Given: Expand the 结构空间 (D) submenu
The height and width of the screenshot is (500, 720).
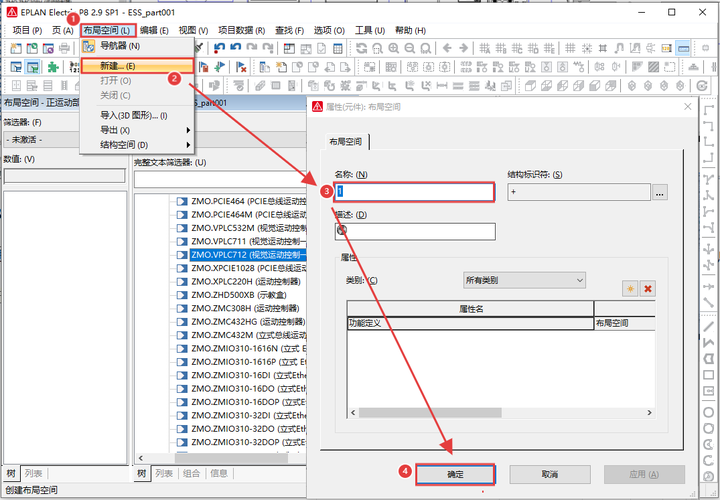Looking at the screenshot, I should [137, 145].
